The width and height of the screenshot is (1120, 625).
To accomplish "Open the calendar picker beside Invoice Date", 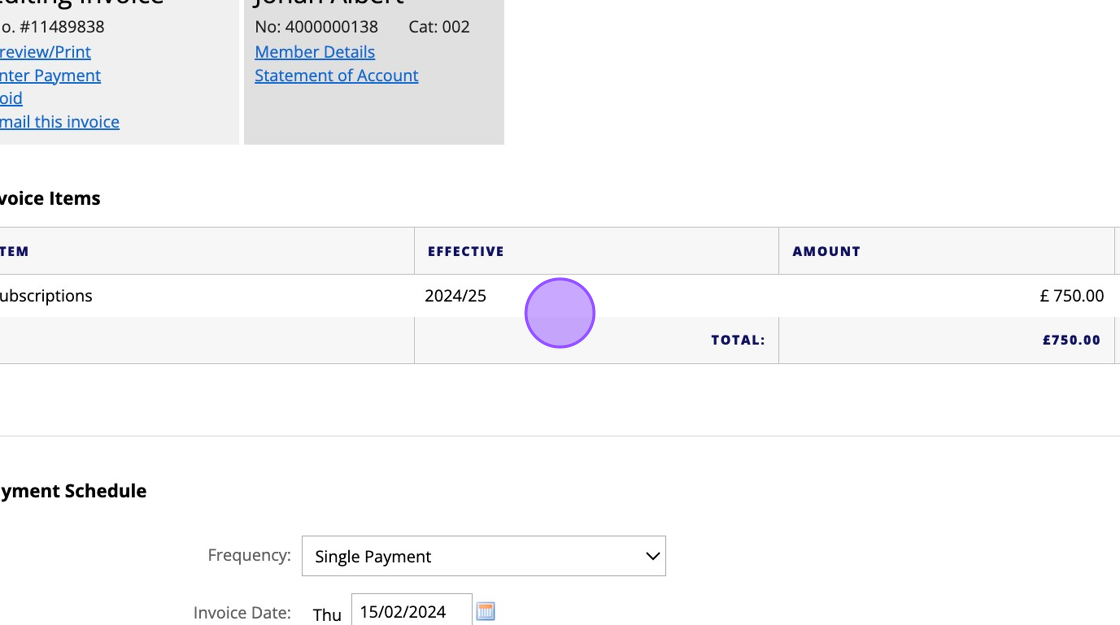I will click(486, 611).
